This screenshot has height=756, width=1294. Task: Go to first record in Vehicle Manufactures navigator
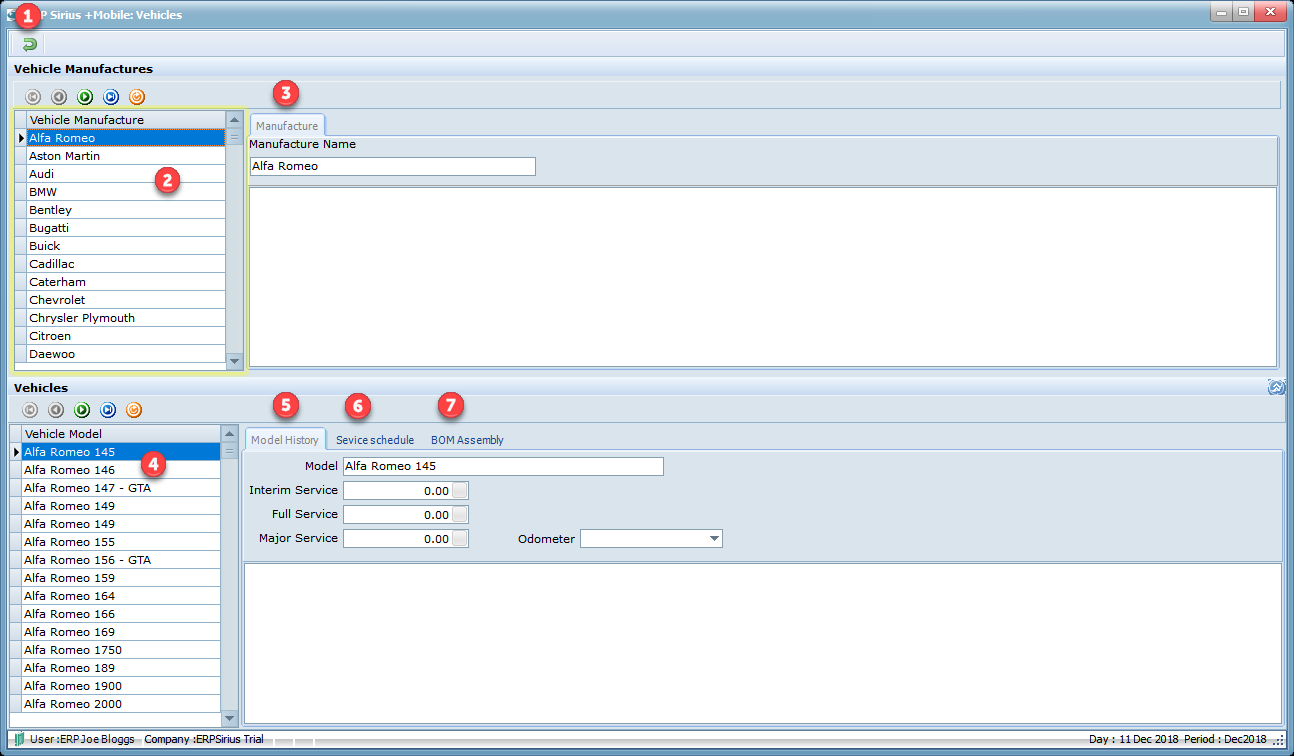click(33, 97)
